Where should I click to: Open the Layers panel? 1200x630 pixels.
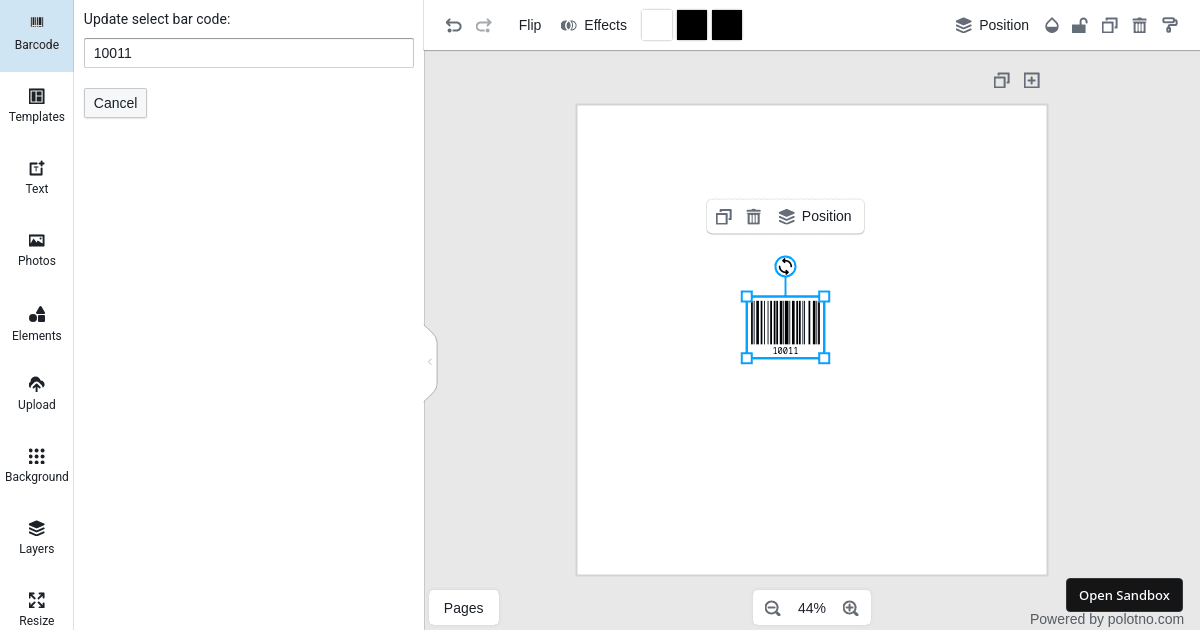[36, 537]
